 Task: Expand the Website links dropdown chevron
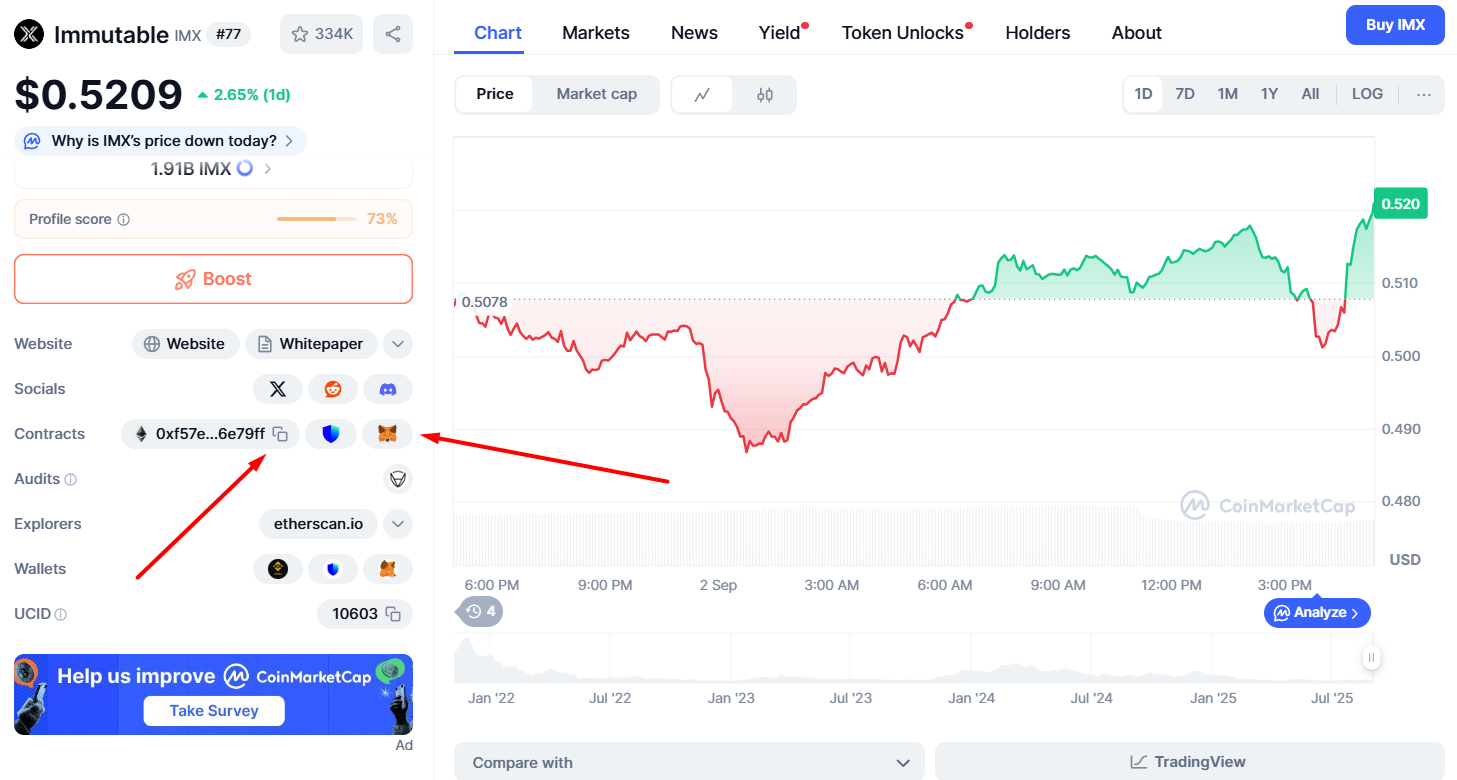tap(398, 344)
